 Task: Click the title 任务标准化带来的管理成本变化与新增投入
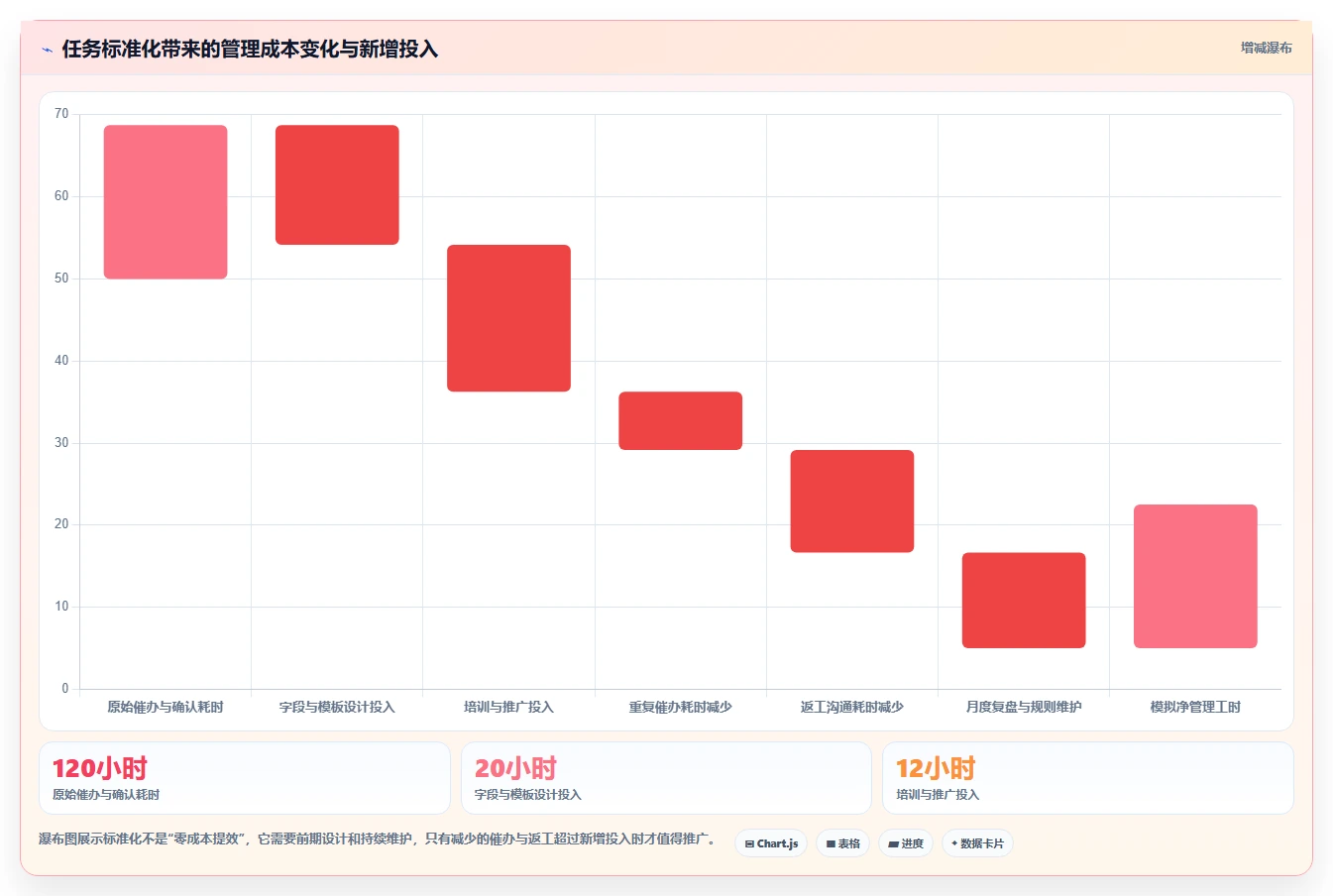click(x=250, y=49)
